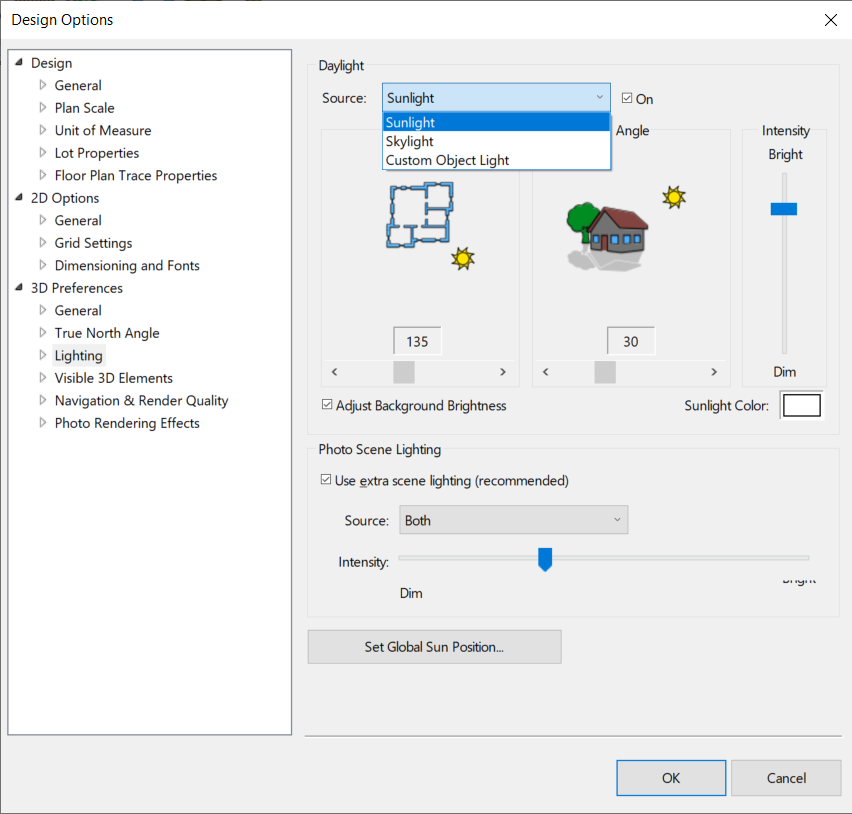
Task: Collapse the 3D Preferences tree section
Action: (19, 287)
